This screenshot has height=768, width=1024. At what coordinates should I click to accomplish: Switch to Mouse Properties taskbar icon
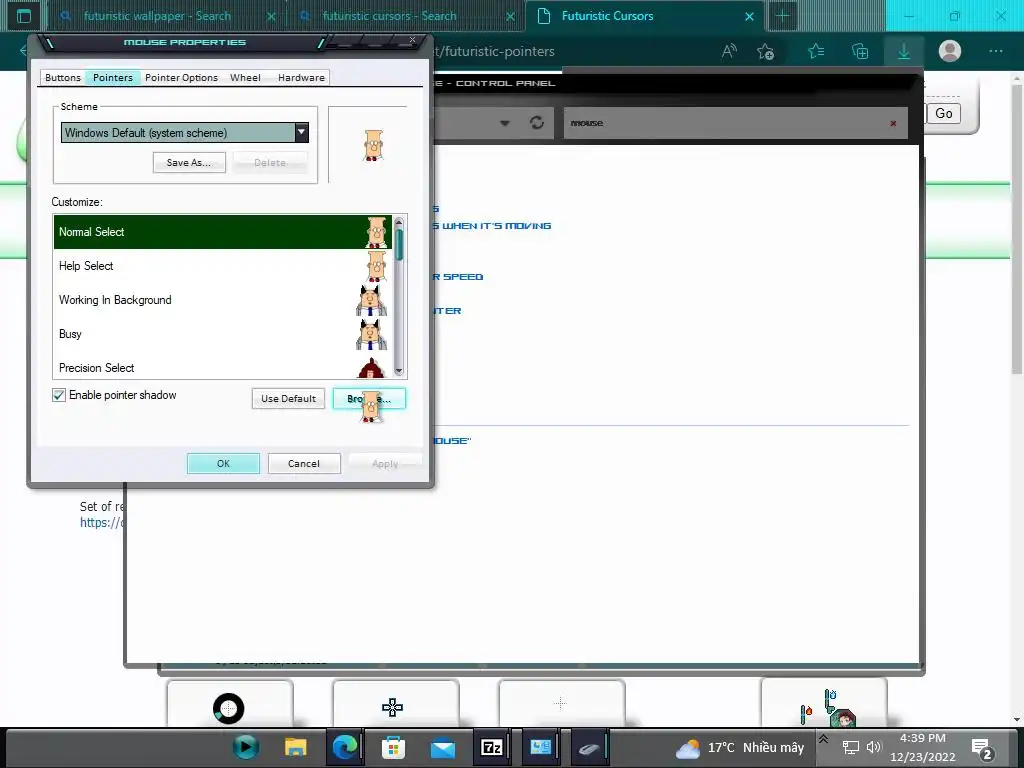589,747
